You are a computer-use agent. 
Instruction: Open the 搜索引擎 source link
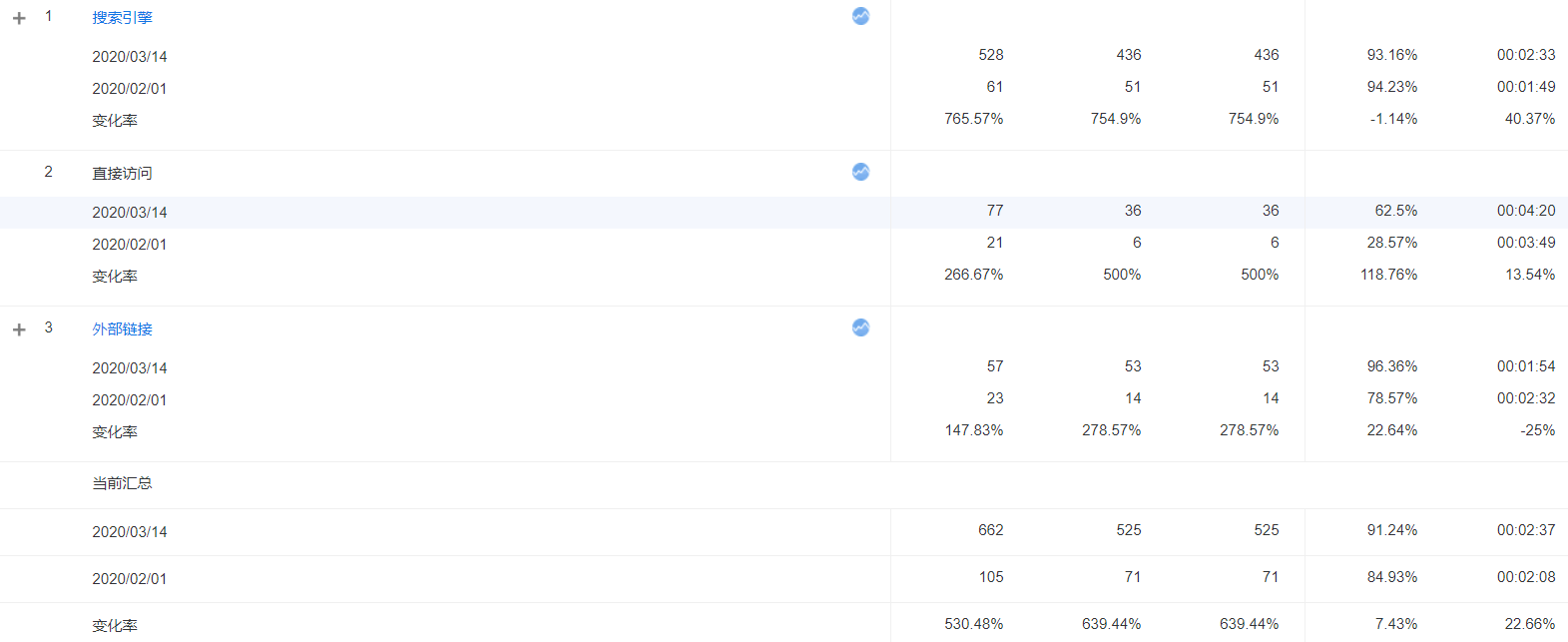tap(123, 18)
